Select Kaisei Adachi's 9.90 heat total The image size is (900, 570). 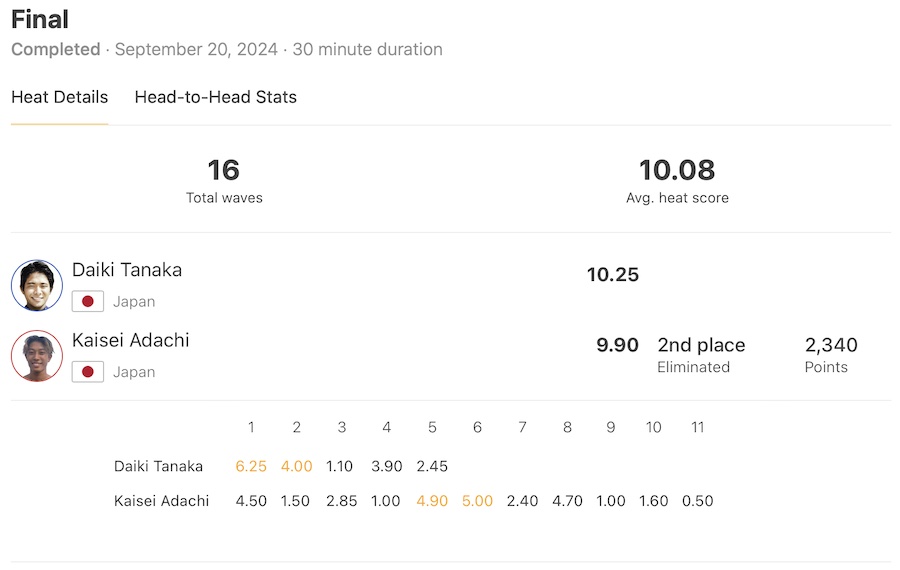coord(617,345)
